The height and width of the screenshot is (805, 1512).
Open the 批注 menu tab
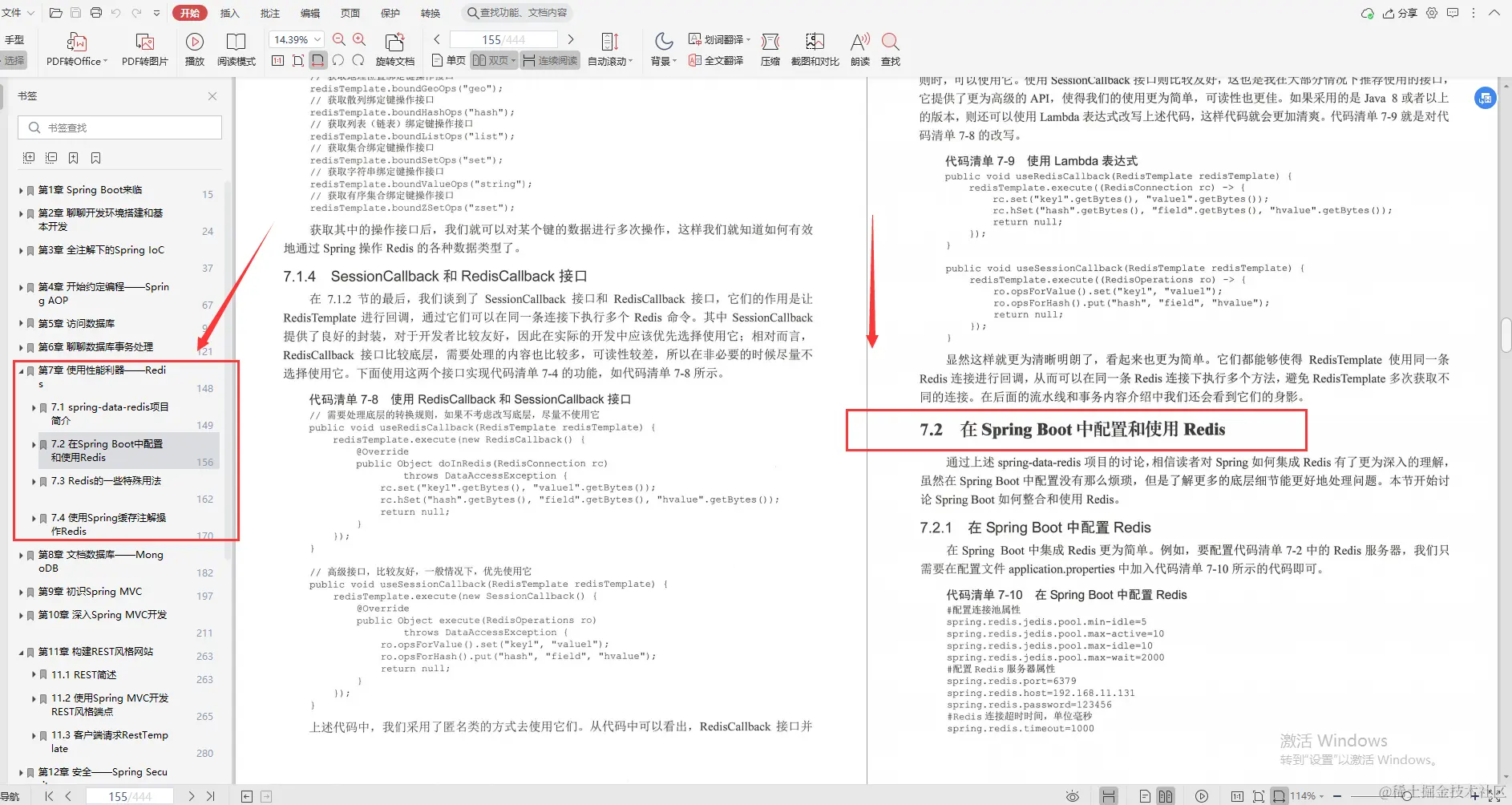[x=269, y=13]
